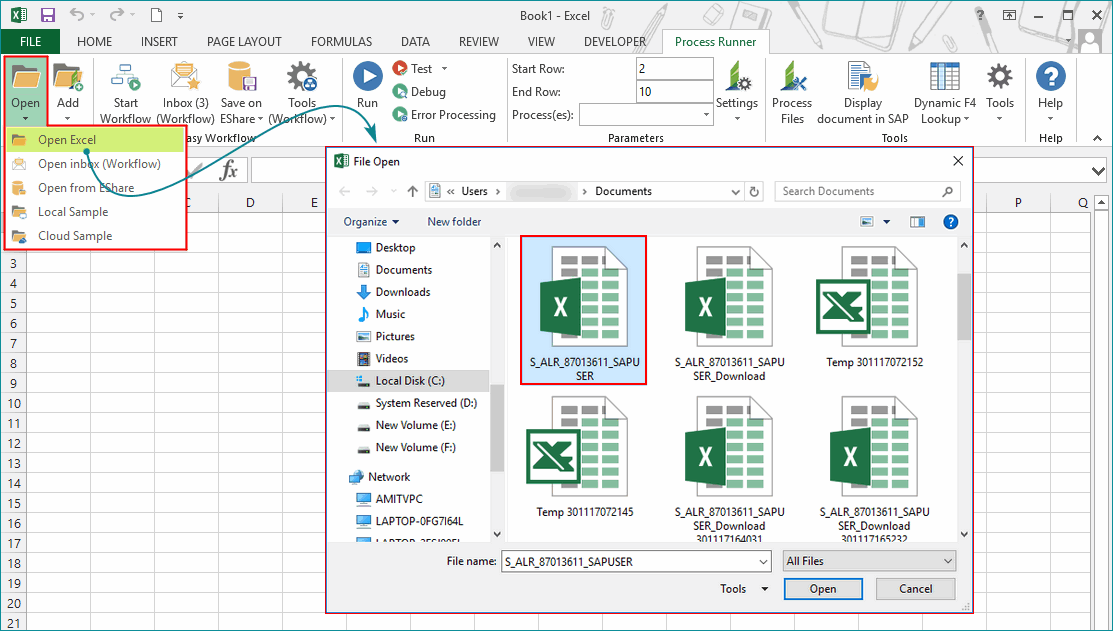Refresh the Documents folder listing
This screenshot has width=1113, height=631.
pyautogui.click(x=754, y=192)
